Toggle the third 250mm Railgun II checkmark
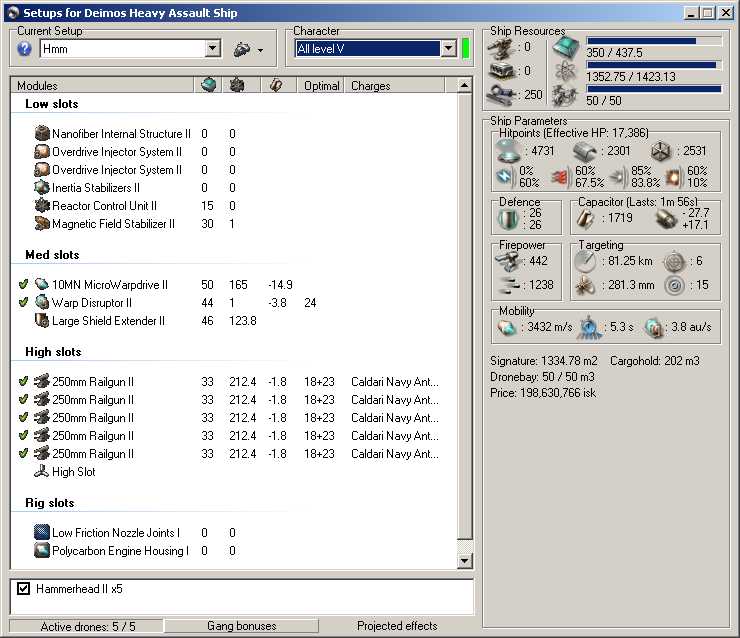This screenshot has width=740, height=638. [x=23, y=417]
